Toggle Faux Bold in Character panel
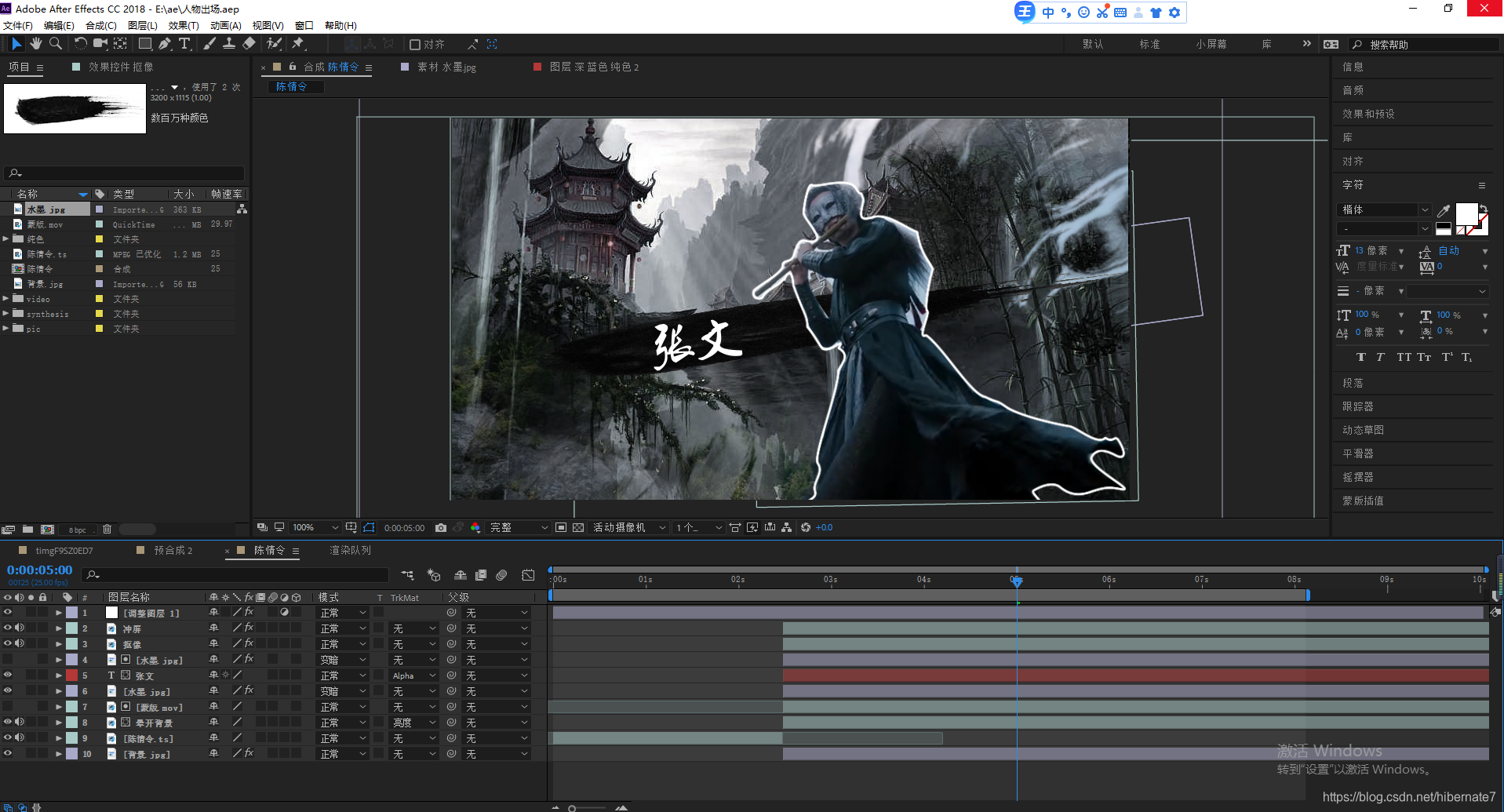 pos(1361,358)
